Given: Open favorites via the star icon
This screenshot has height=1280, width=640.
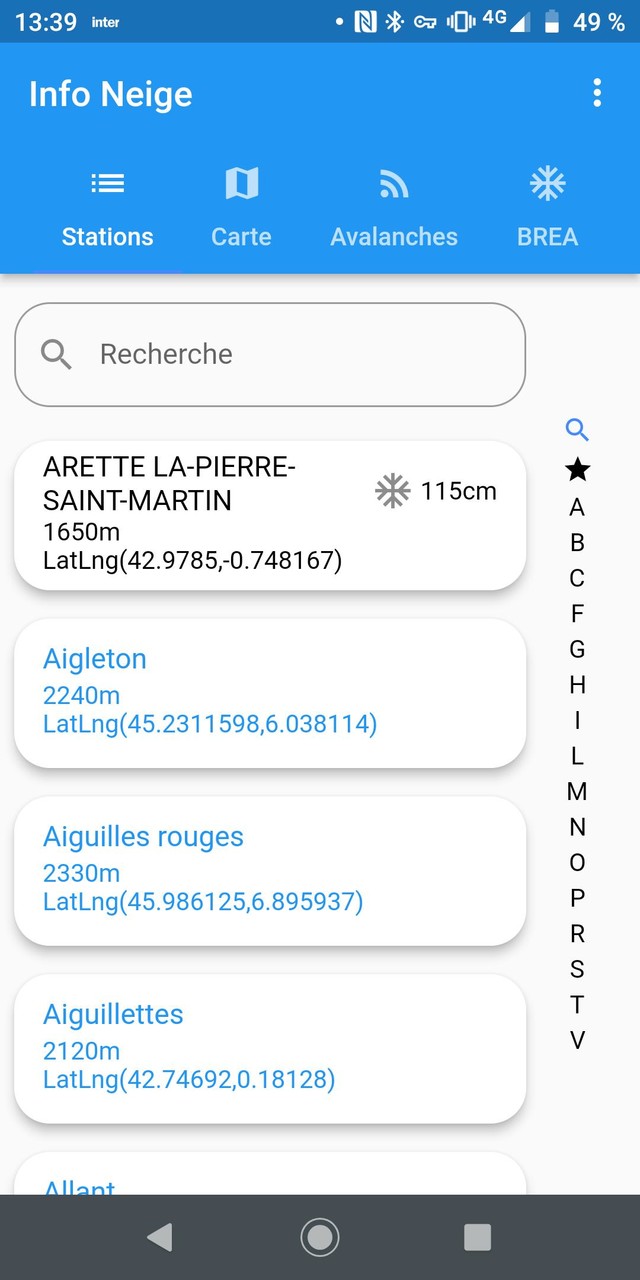Looking at the screenshot, I should click(577, 469).
